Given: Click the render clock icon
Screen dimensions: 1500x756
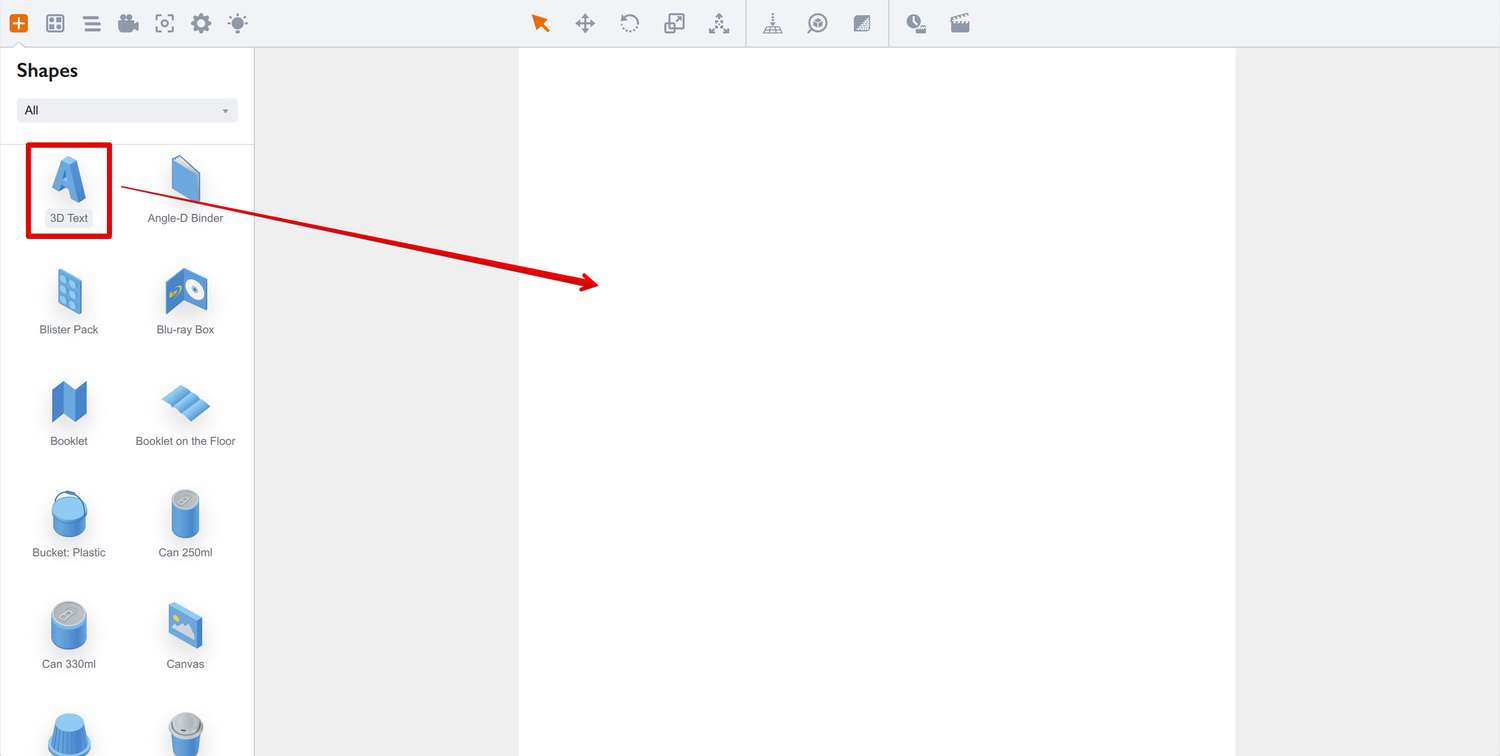Looking at the screenshot, I should coord(916,23).
